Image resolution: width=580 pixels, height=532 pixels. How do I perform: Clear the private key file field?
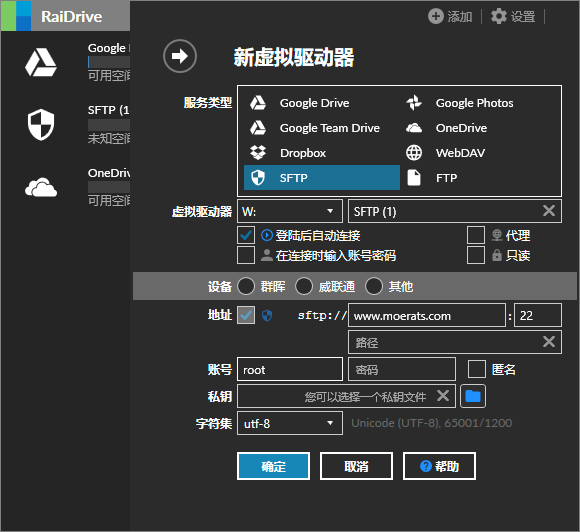point(443,395)
